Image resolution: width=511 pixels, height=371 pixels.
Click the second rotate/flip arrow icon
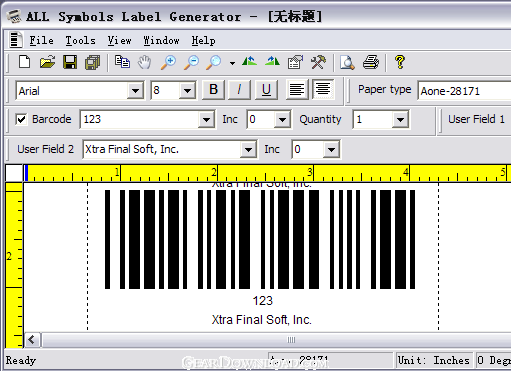coord(273,61)
